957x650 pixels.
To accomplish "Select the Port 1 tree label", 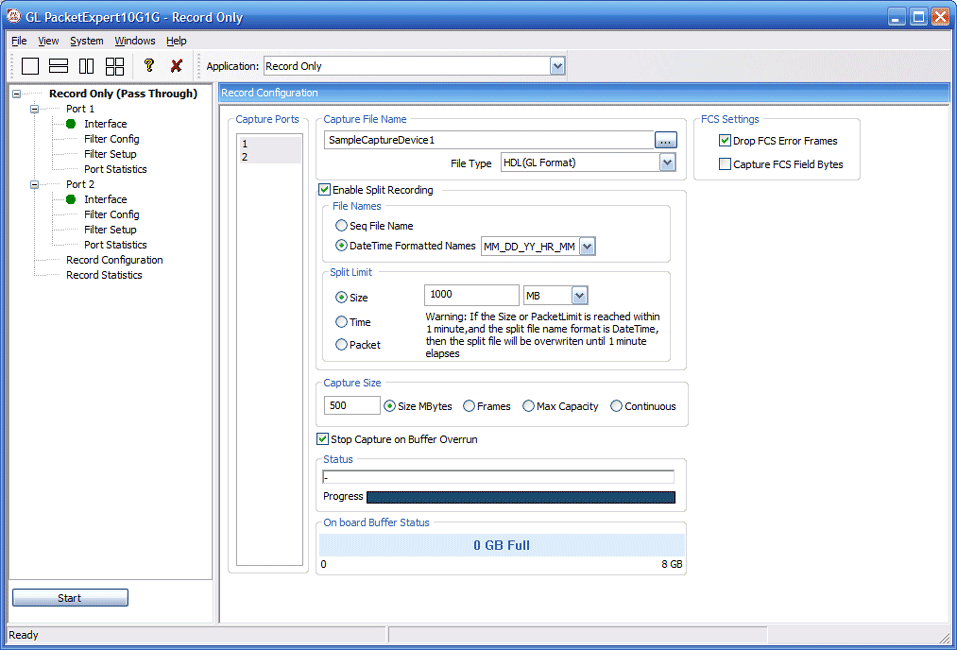I will [80, 109].
